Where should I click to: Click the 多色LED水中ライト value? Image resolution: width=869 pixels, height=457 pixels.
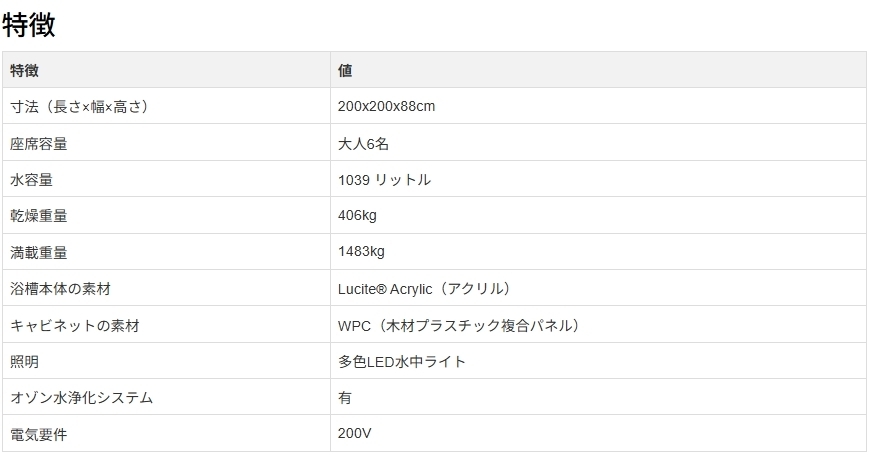pos(402,362)
